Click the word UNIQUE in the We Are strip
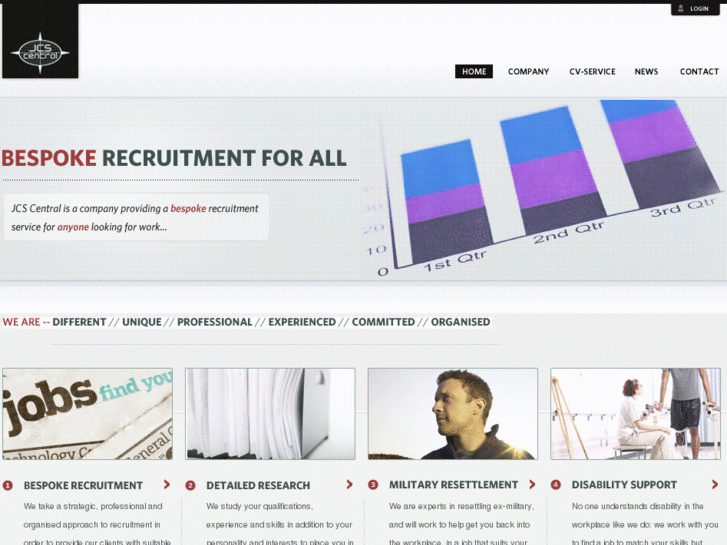727x545 pixels. [x=142, y=322]
